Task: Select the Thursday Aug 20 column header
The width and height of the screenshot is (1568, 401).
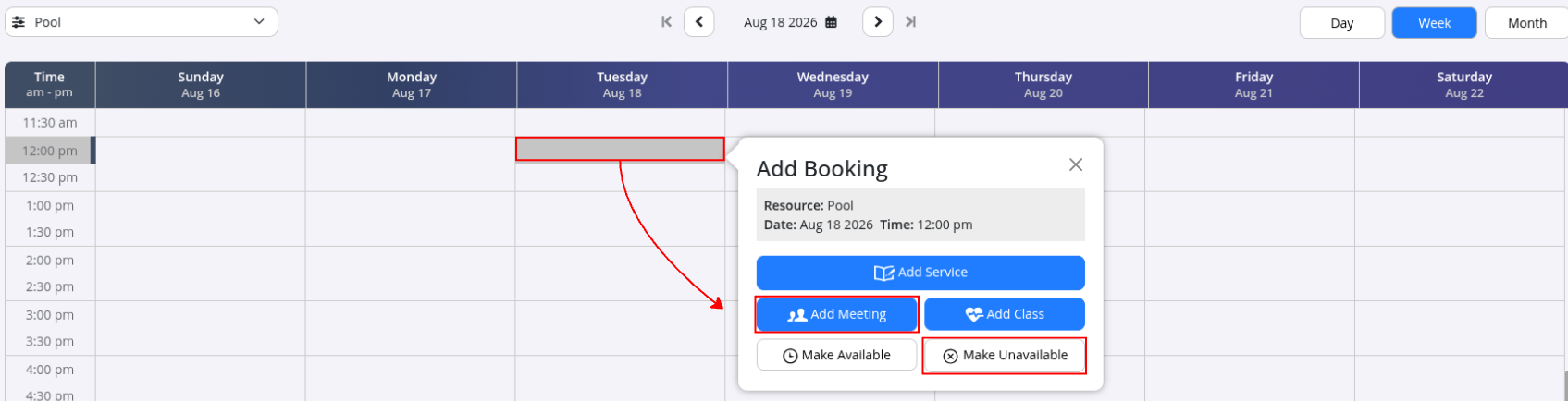Action: click(1043, 85)
